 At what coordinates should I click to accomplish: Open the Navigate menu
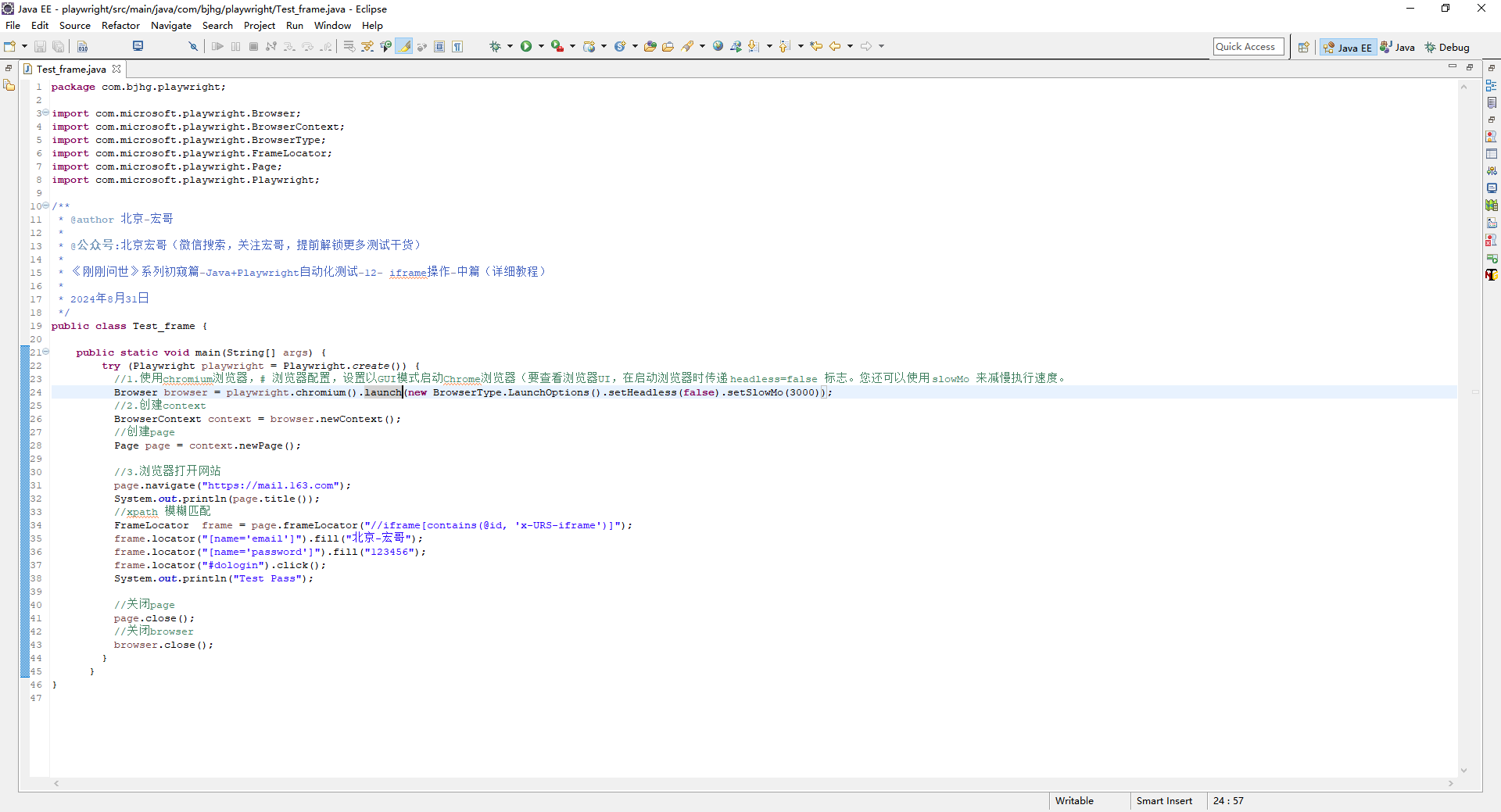171,26
